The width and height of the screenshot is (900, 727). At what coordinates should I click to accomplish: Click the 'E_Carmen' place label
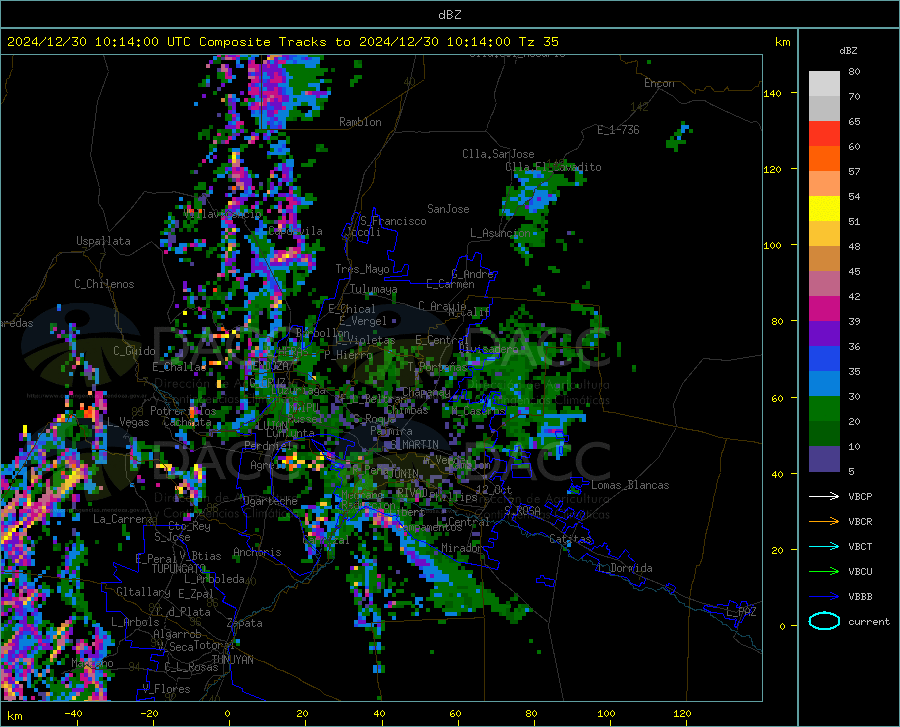click(450, 283)
